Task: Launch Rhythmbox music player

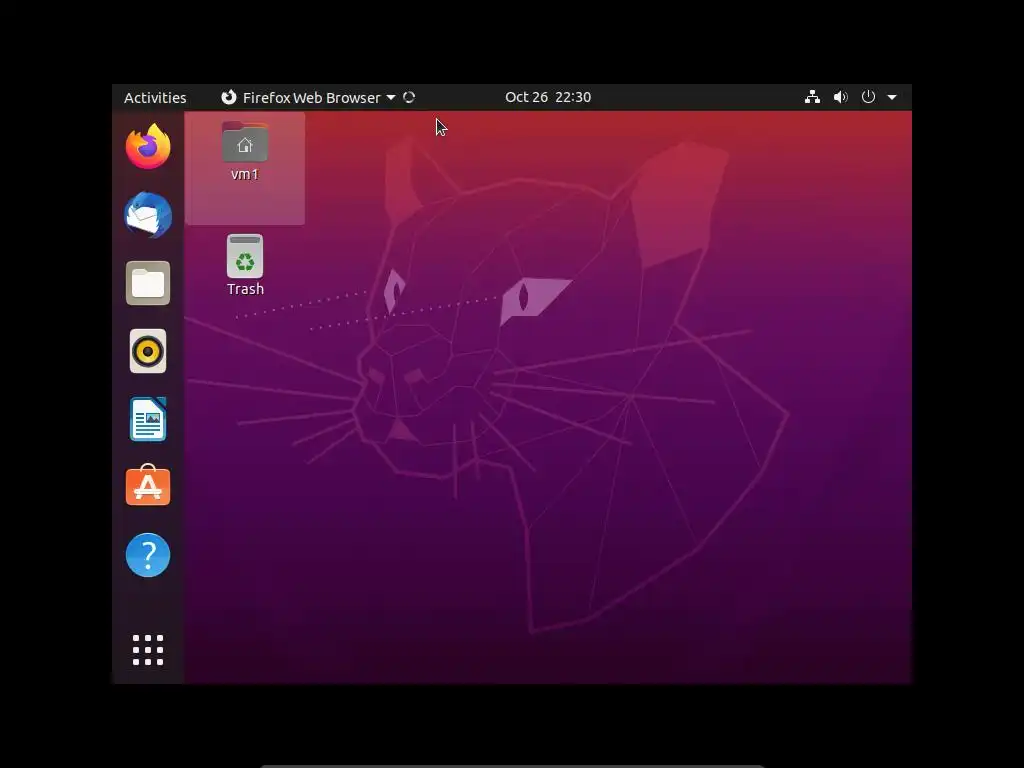Action: (148, 351)
